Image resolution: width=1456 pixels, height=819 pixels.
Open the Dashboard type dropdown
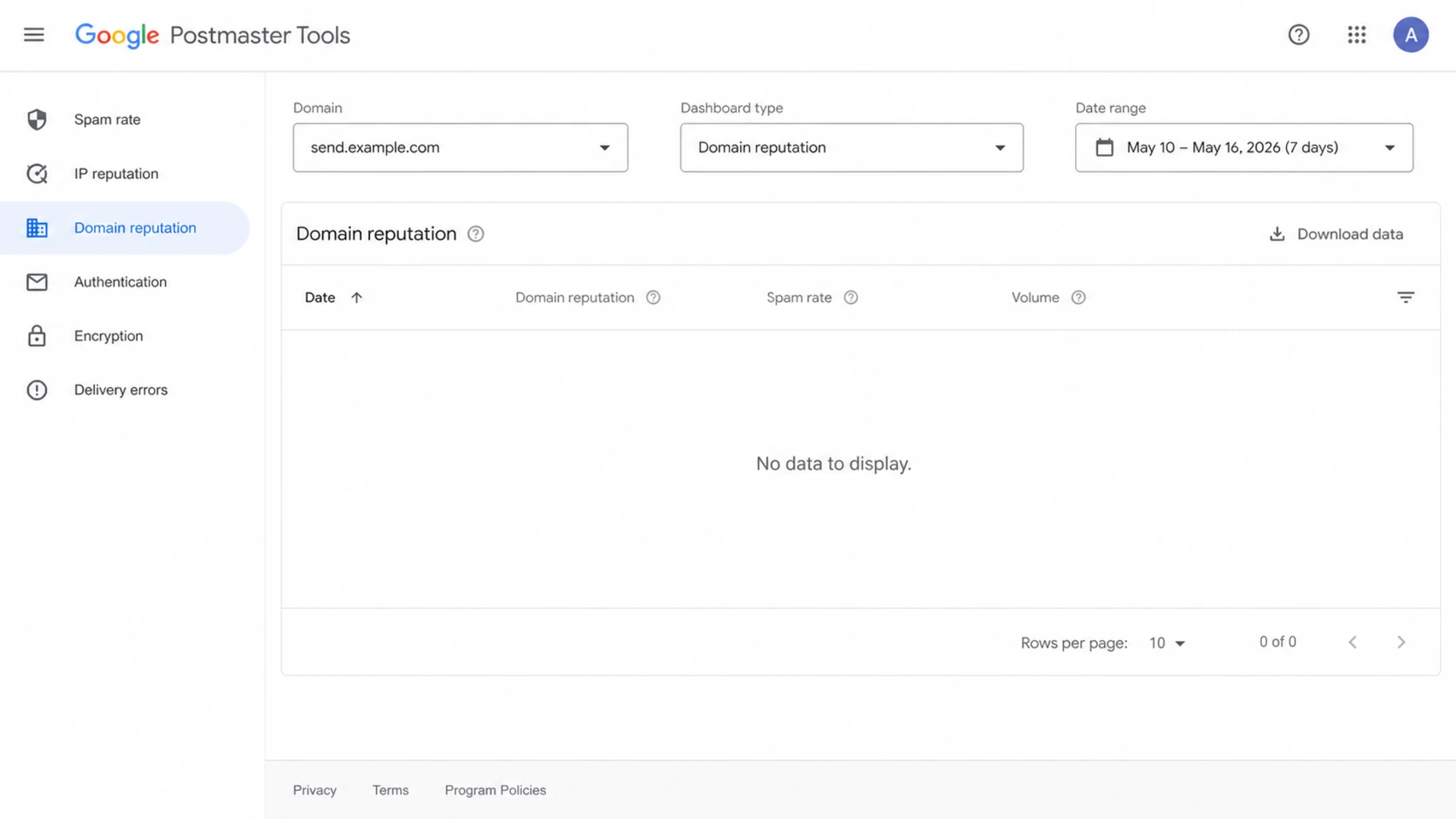pyautogui.click(x=852, y=147)
